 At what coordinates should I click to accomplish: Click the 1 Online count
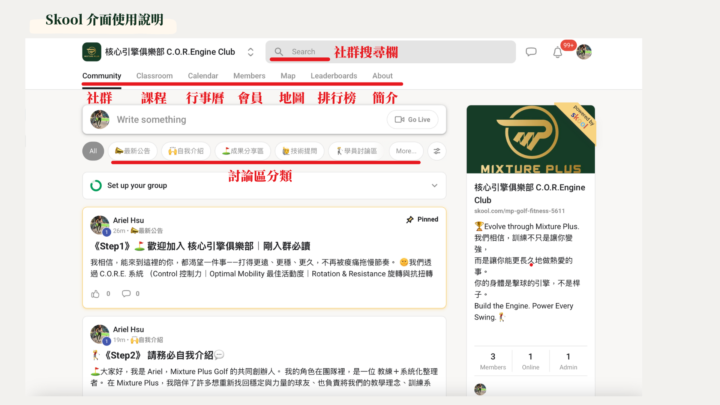pyautogui.click(x=530, y=361)
